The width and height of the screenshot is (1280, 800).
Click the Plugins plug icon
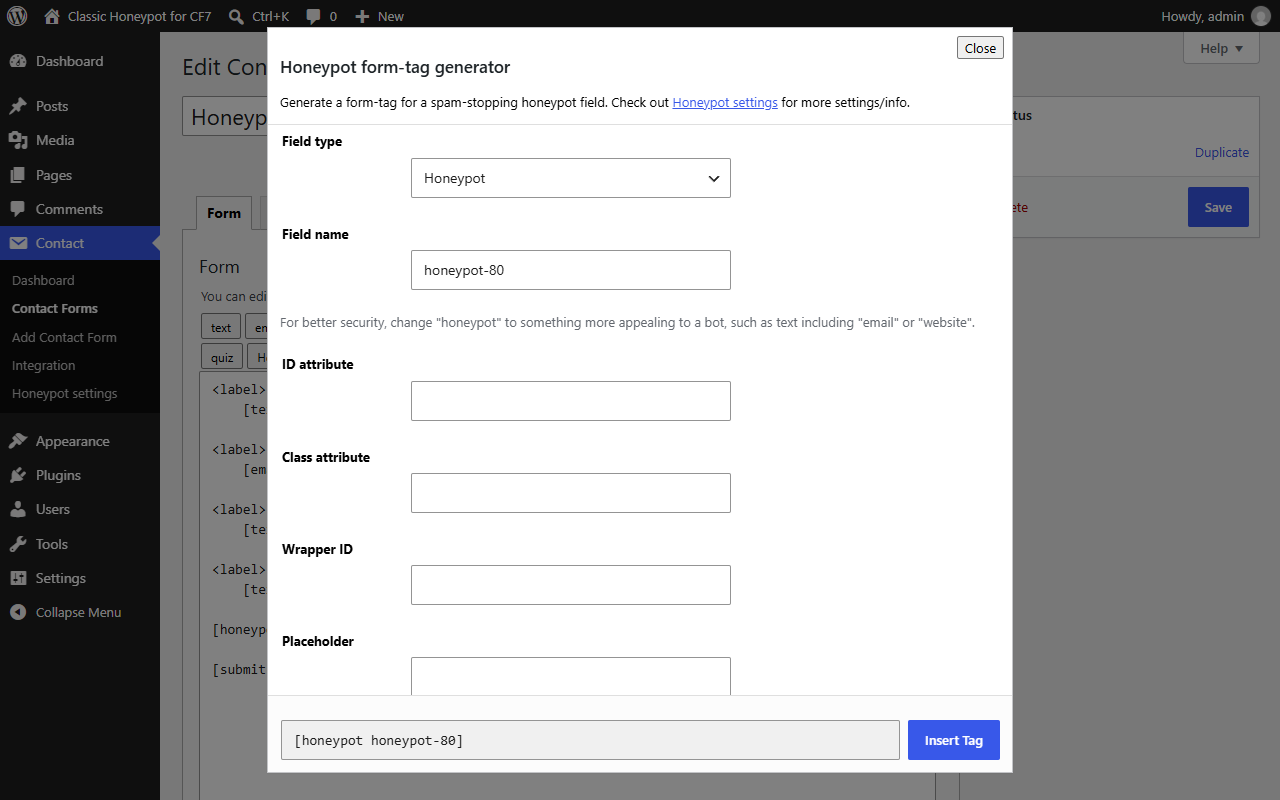18,475
